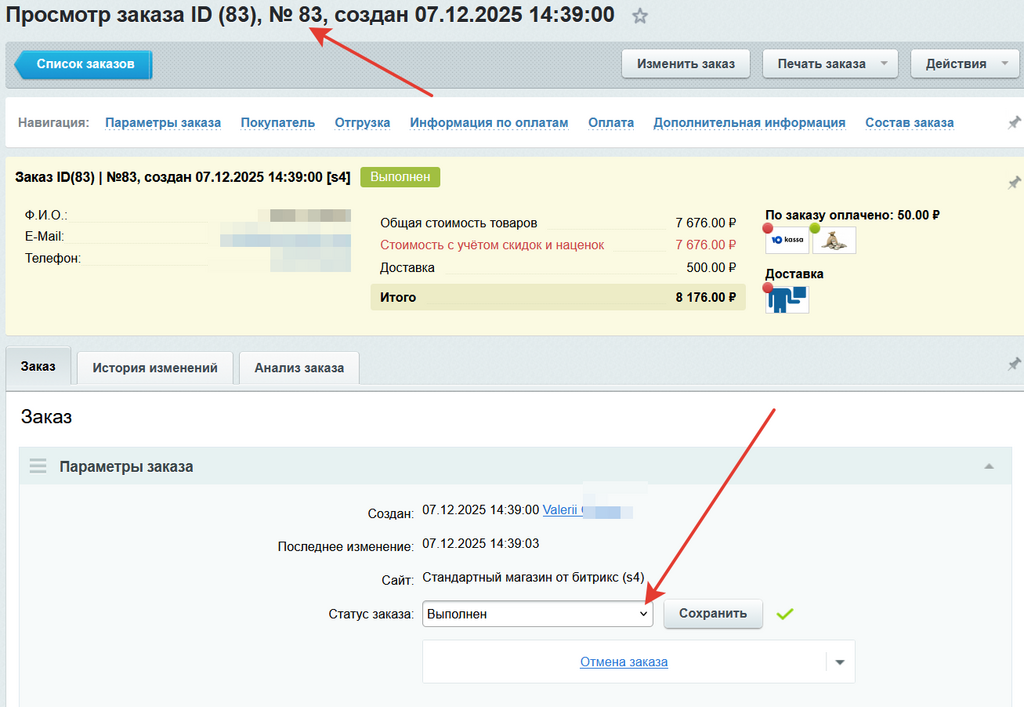Collapse the Параметры заказа section
The width and height of the screenshot is (1024, 707).
[989, 466]
